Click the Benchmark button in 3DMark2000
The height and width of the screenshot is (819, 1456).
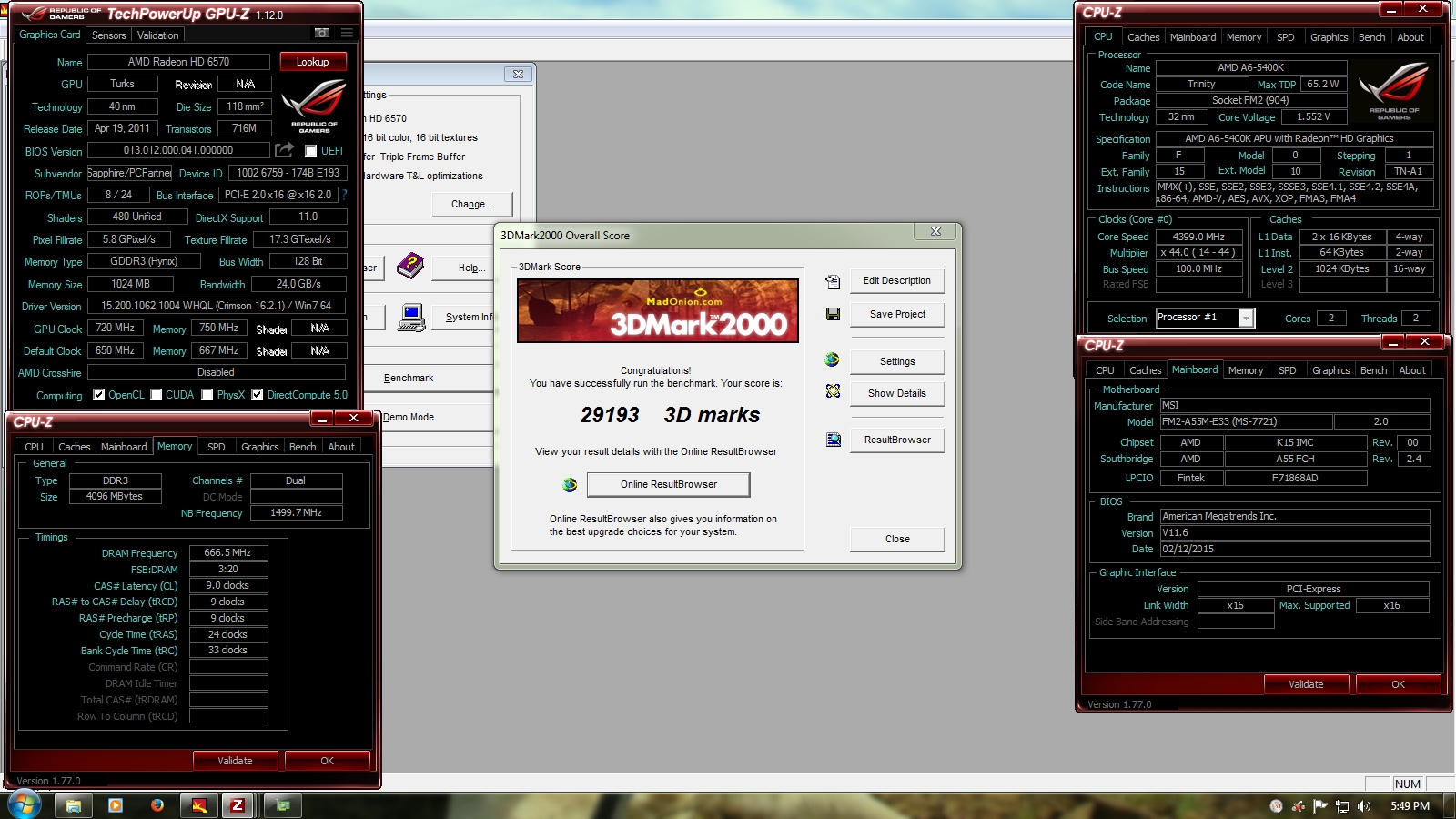428,379
